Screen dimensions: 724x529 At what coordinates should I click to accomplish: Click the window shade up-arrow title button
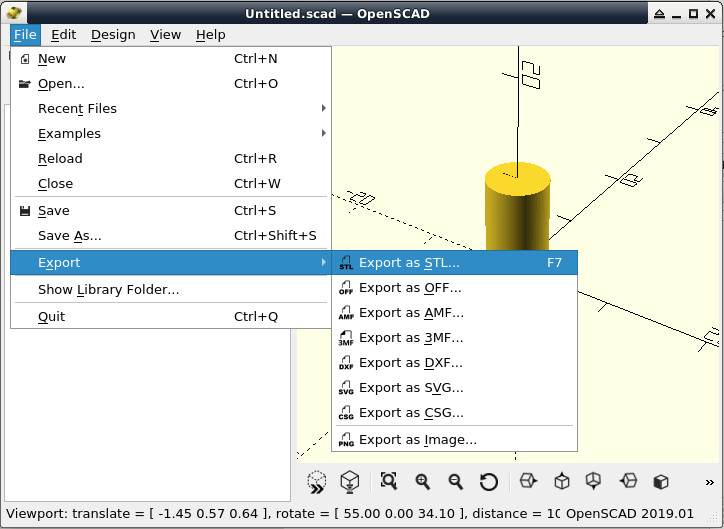pos(659,14)
